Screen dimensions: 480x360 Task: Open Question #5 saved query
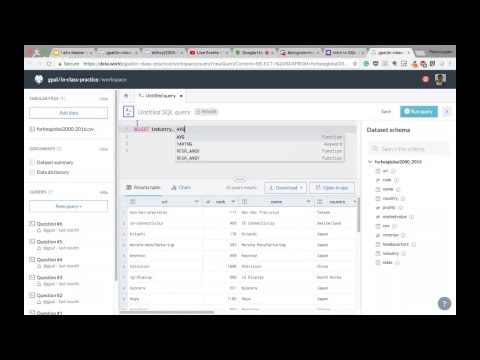(49, 242)
